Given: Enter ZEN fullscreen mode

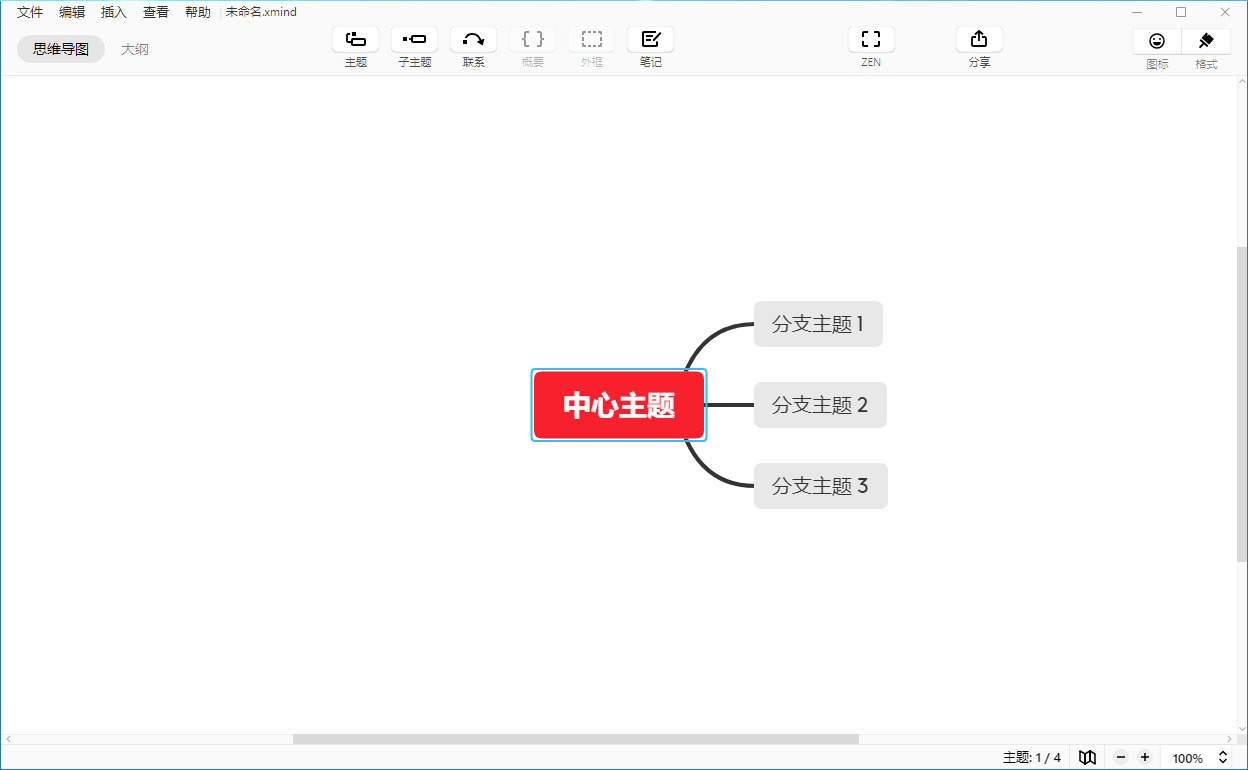Looking at the screenshot, I should (871, 39).
